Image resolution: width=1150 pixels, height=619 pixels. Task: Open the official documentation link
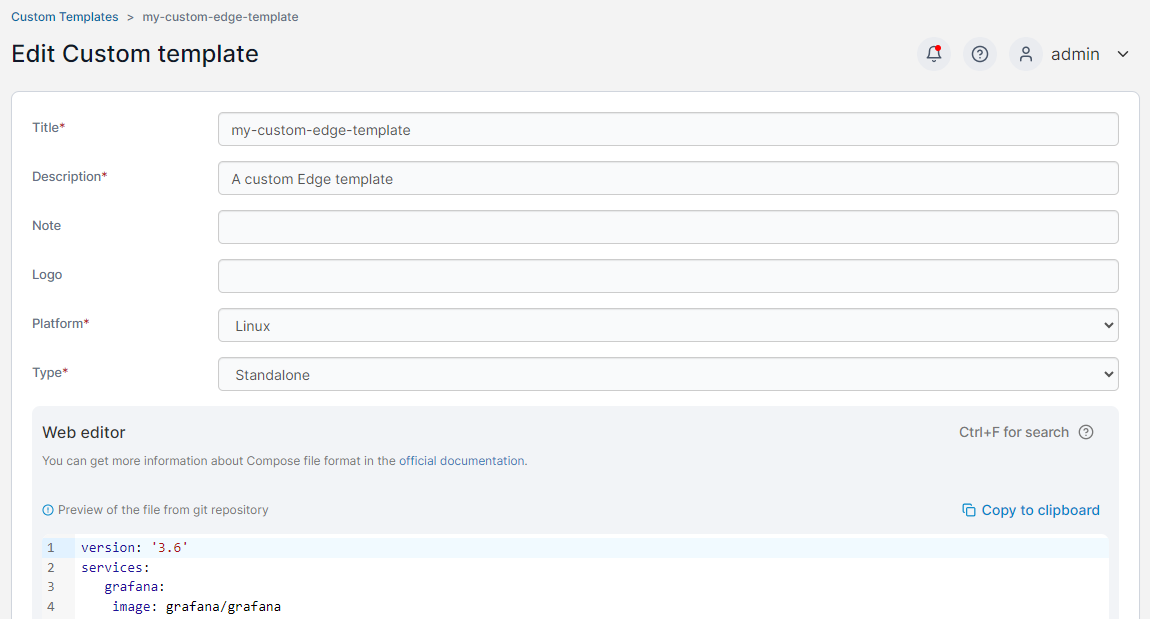coord(462,461)
